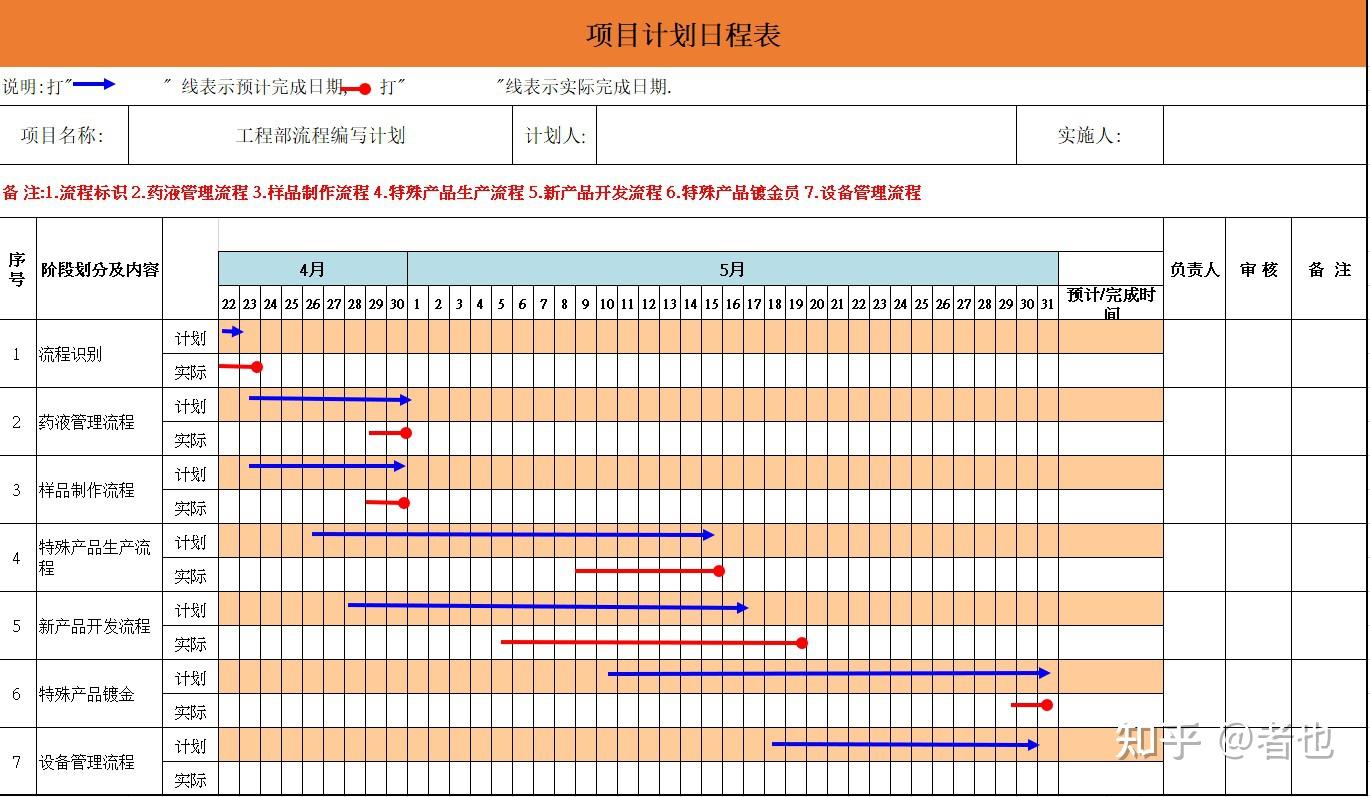Select the April 22 date cell

click(x=229, y=303)
